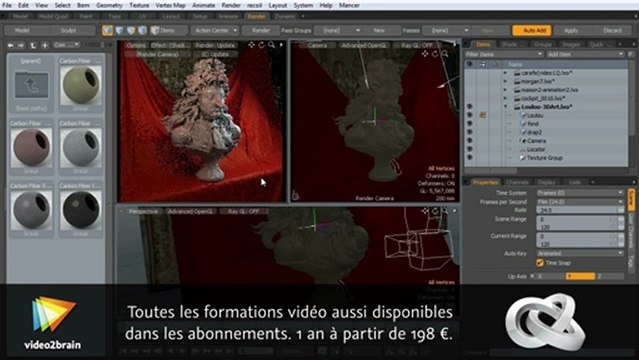
Task: Expand the cockpit_0010.lxo scene
Action: (506, 98)
